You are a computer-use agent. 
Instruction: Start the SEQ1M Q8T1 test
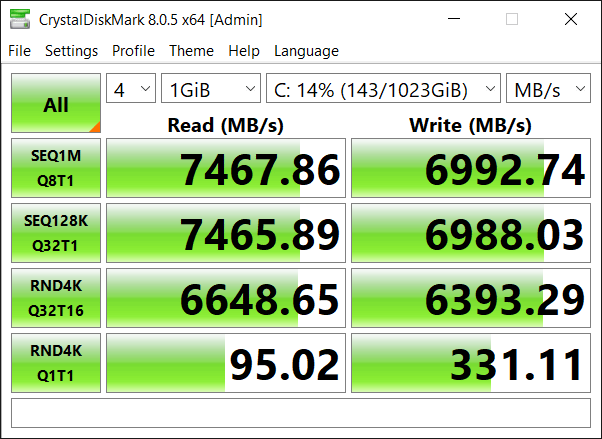pos(56,168)
